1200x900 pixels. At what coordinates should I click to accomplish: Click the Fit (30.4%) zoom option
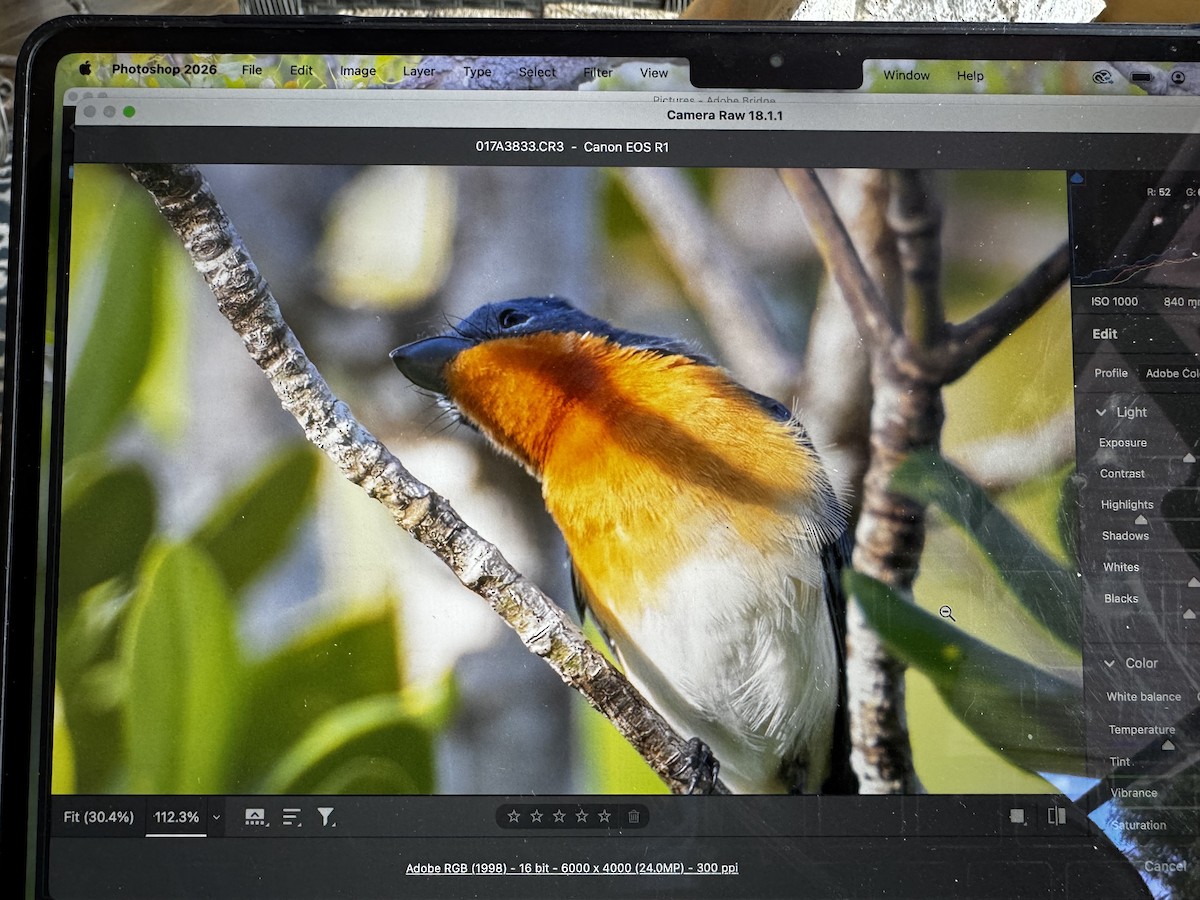98,817
